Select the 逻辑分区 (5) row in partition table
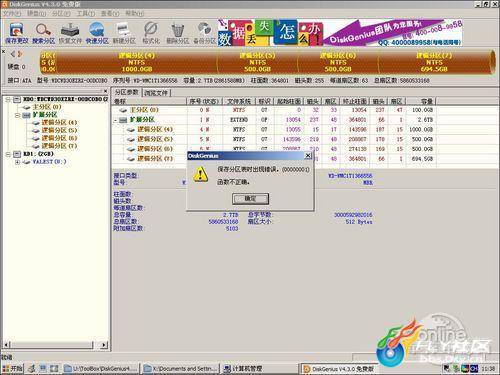This screenshot has height=375, width=500. 274,139
